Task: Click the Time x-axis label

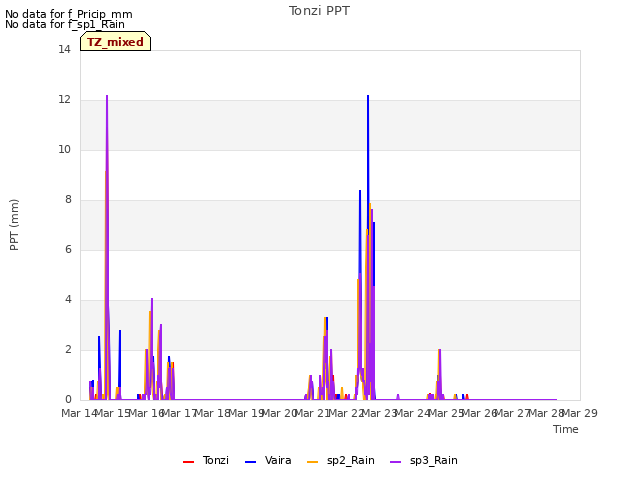Action: [566, 429]
